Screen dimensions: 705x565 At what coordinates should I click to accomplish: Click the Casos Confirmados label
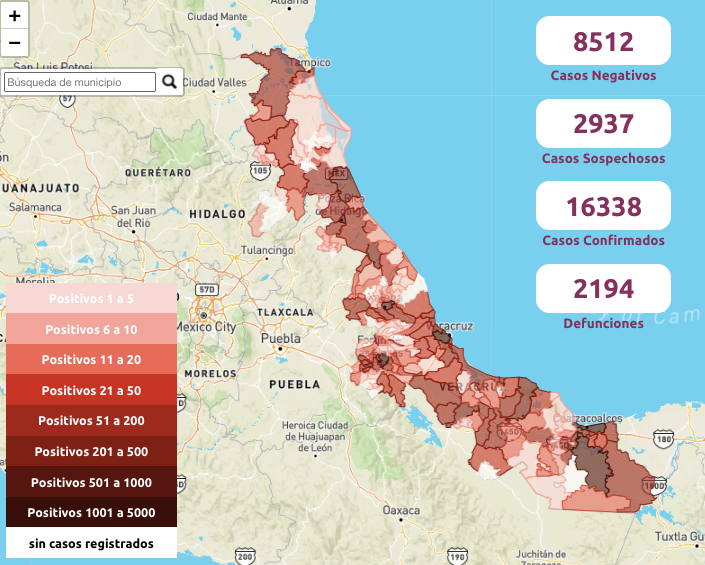[x=603, y=240]
